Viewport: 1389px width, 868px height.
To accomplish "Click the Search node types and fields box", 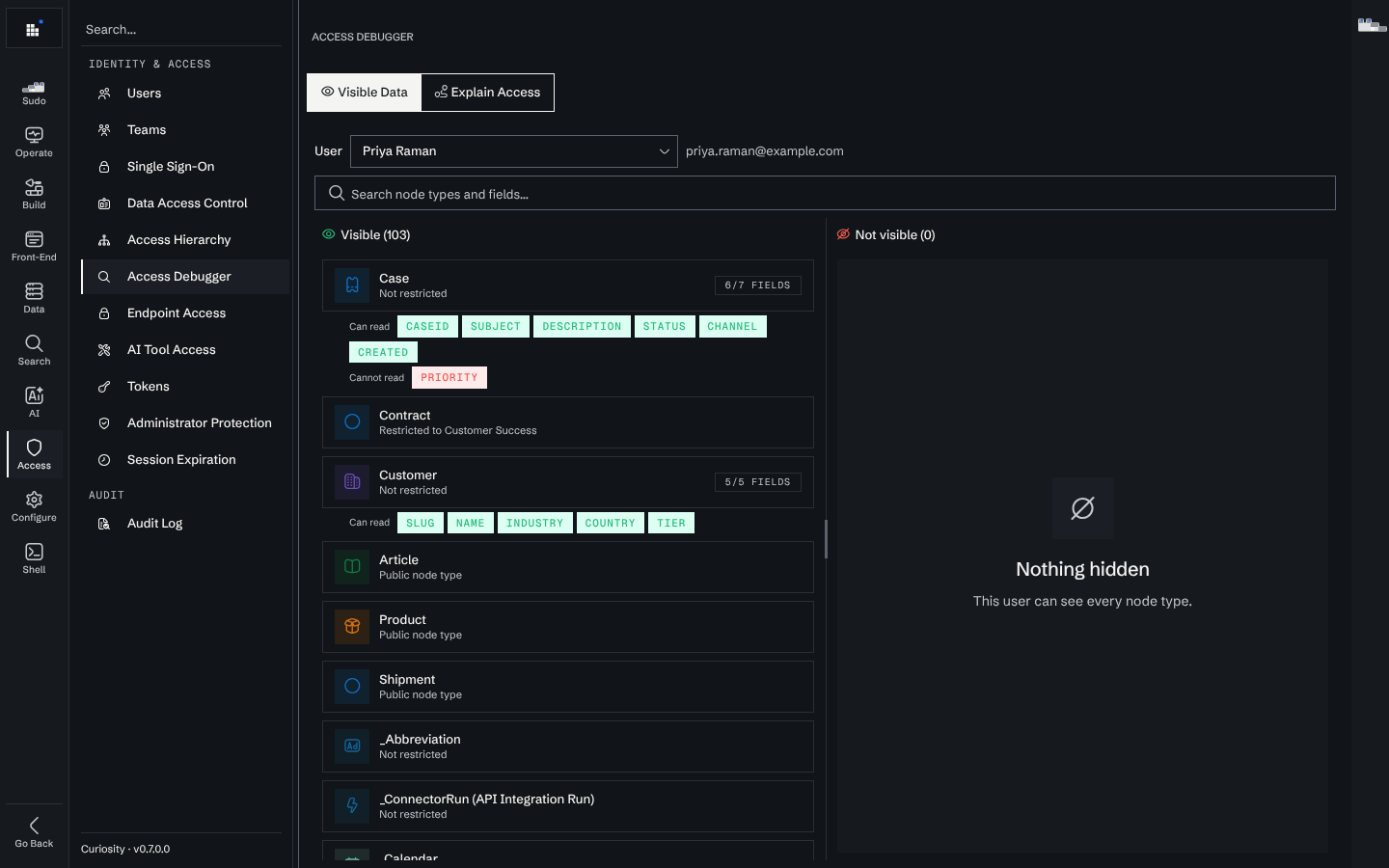I will click(825, 193).
